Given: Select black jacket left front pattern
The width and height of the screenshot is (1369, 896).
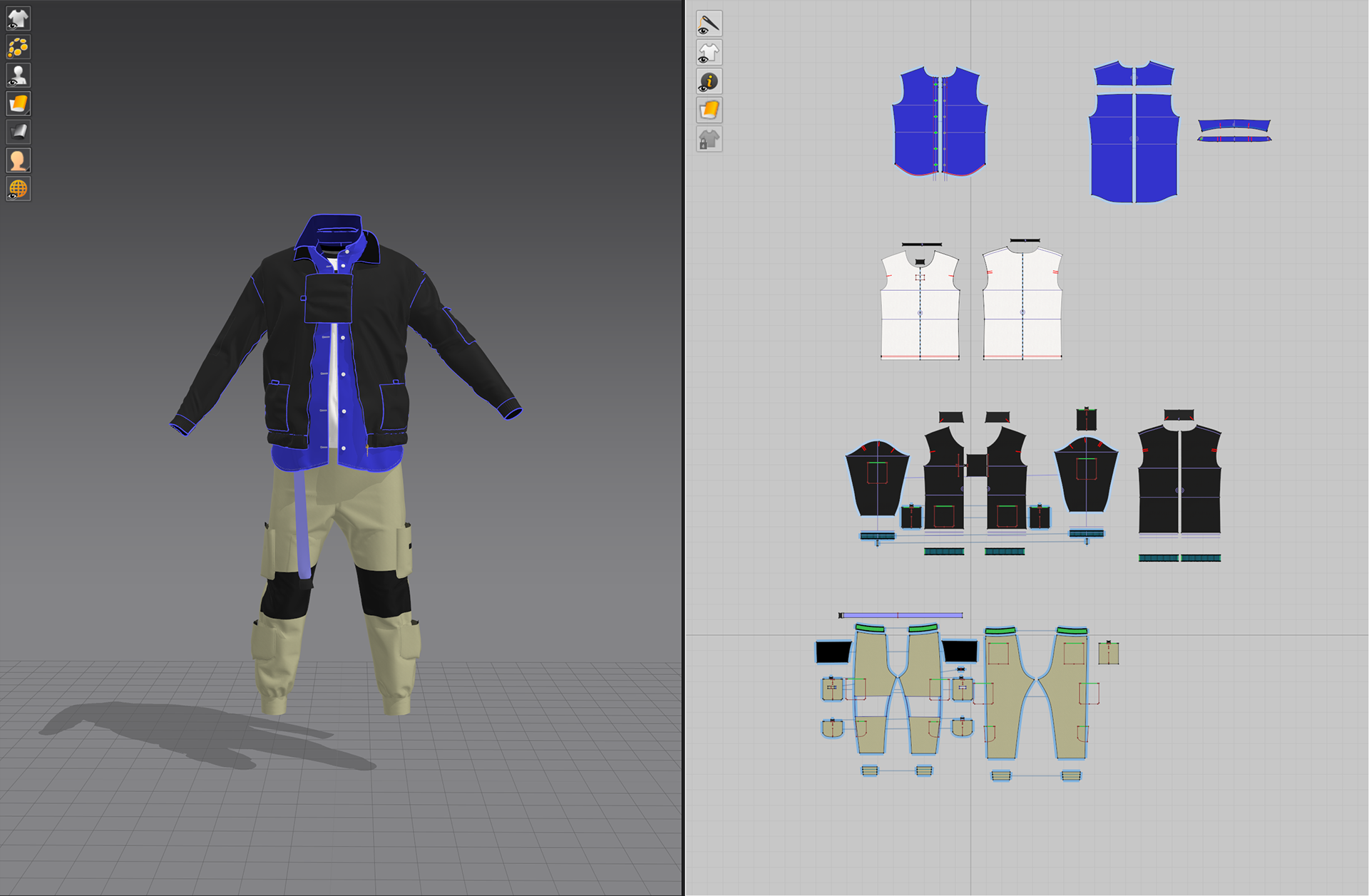Looking at the screenshot, I should pyautogui.click(x=944, y=479).
